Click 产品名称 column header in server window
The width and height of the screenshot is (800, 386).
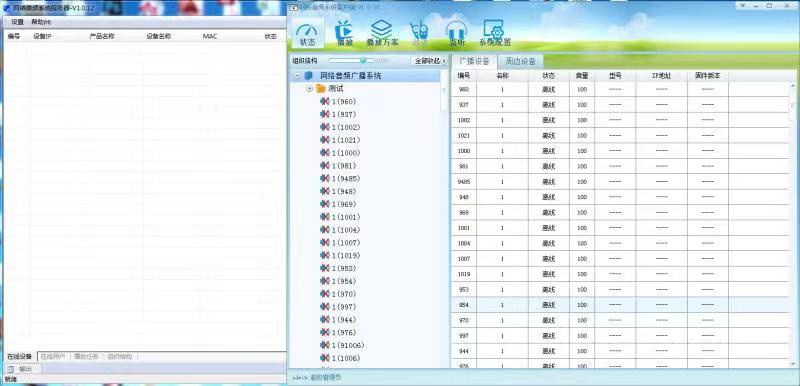tap(102, 36)
